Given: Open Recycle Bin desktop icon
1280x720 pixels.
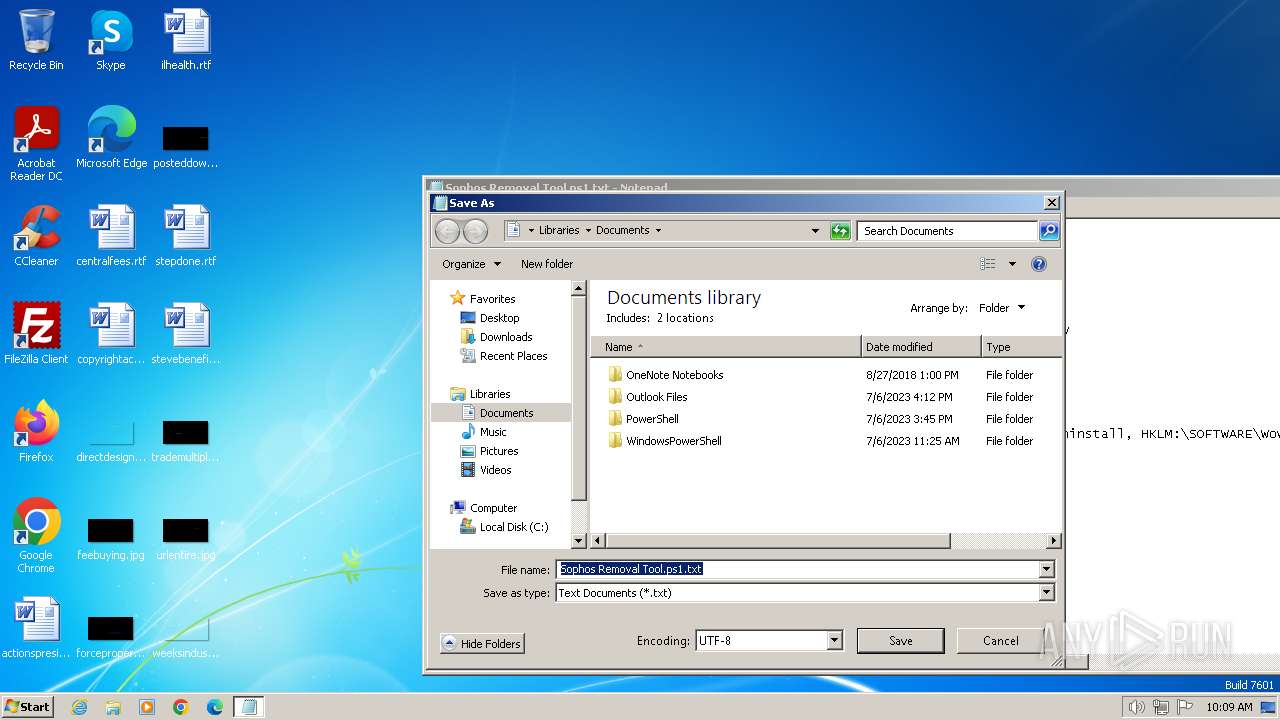Looking at the screenshot, I should [36, 41].
